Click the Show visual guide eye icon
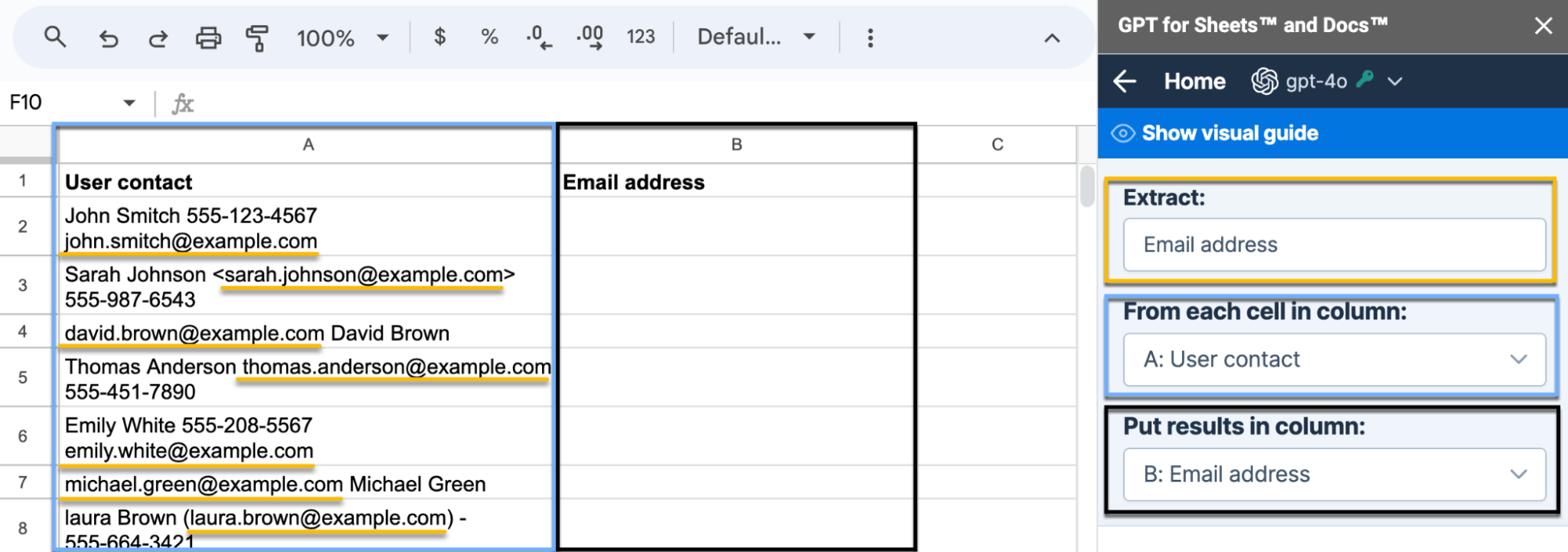 pyautogui.click(x=1122, y=133)
